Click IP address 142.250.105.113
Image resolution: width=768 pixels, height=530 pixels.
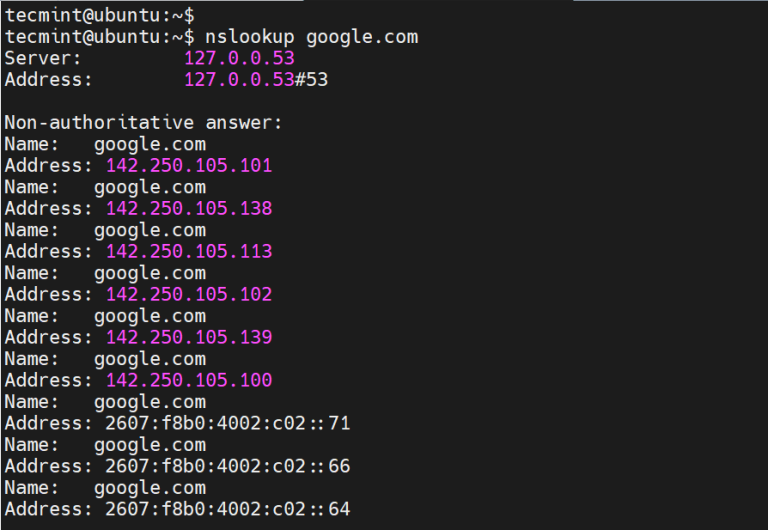(x=189, y=251)
